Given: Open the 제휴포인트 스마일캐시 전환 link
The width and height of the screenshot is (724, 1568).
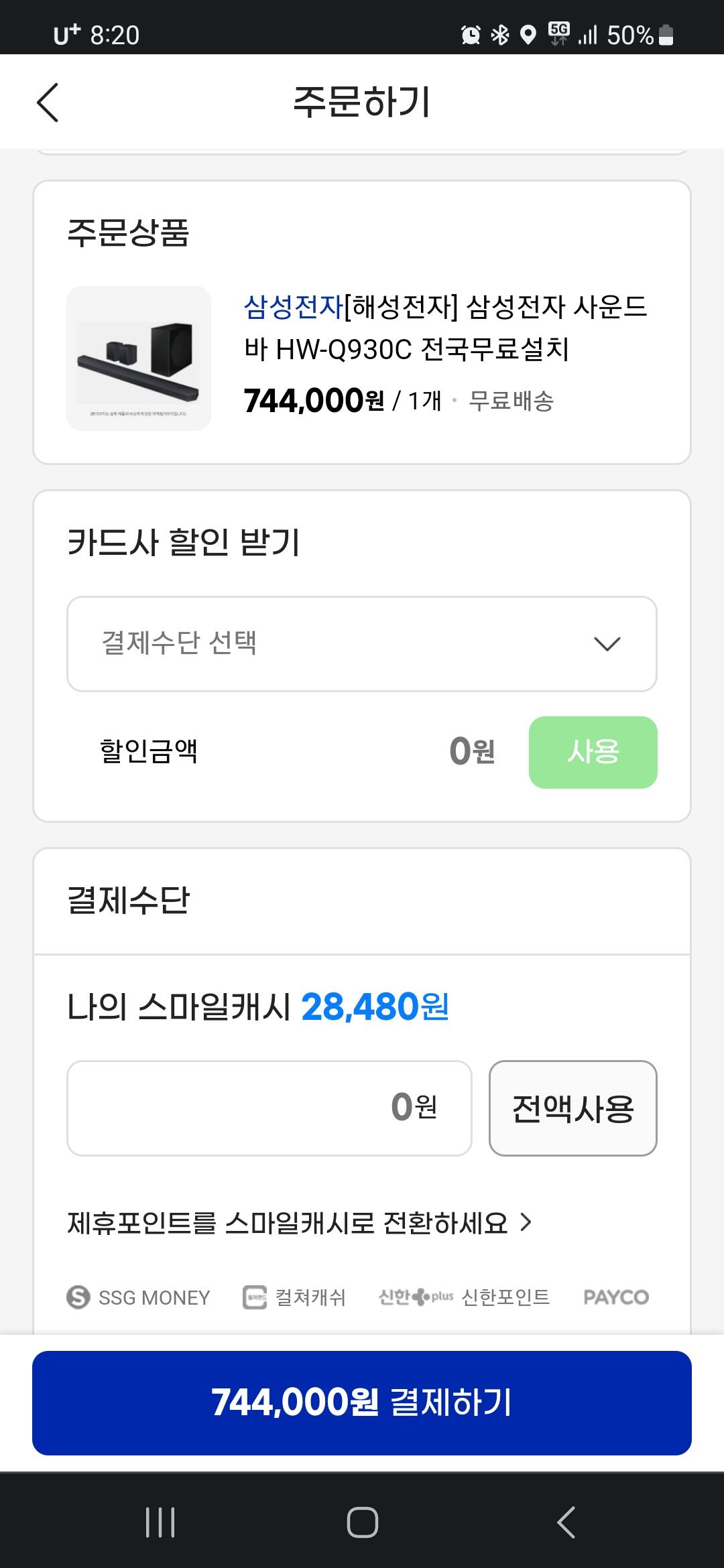Looking at the screenshot, I should pyautogui.click(x=287, y=1223).
